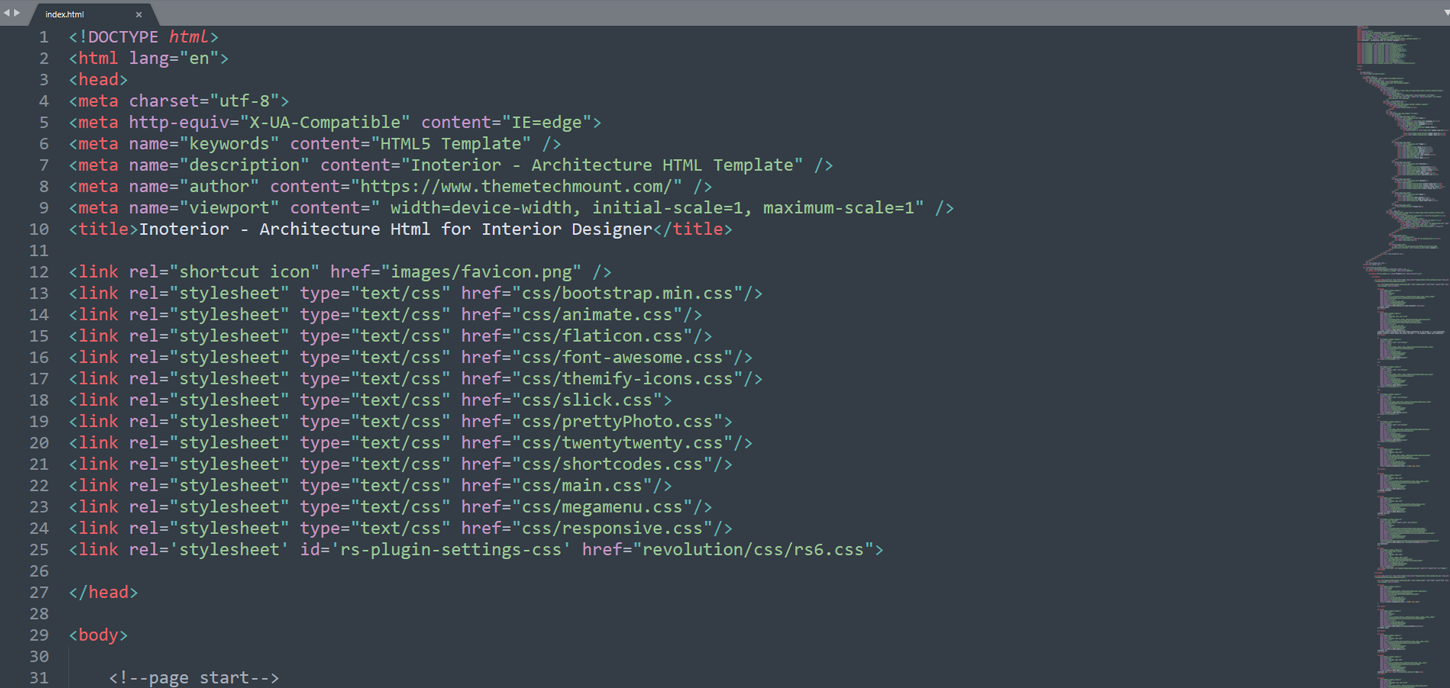Click the opening <head> tag
Screen dimensions: 1450x688
[99, 80]
